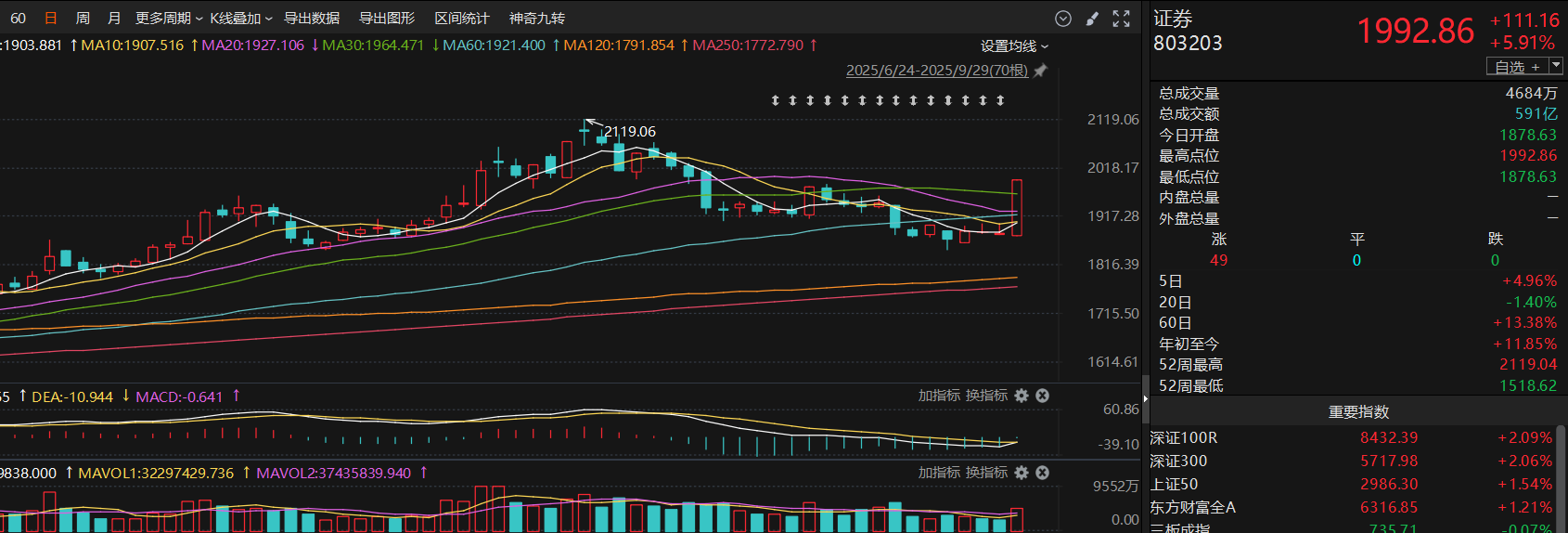Click the 2018.17 price axis label

click(1113, 168)
